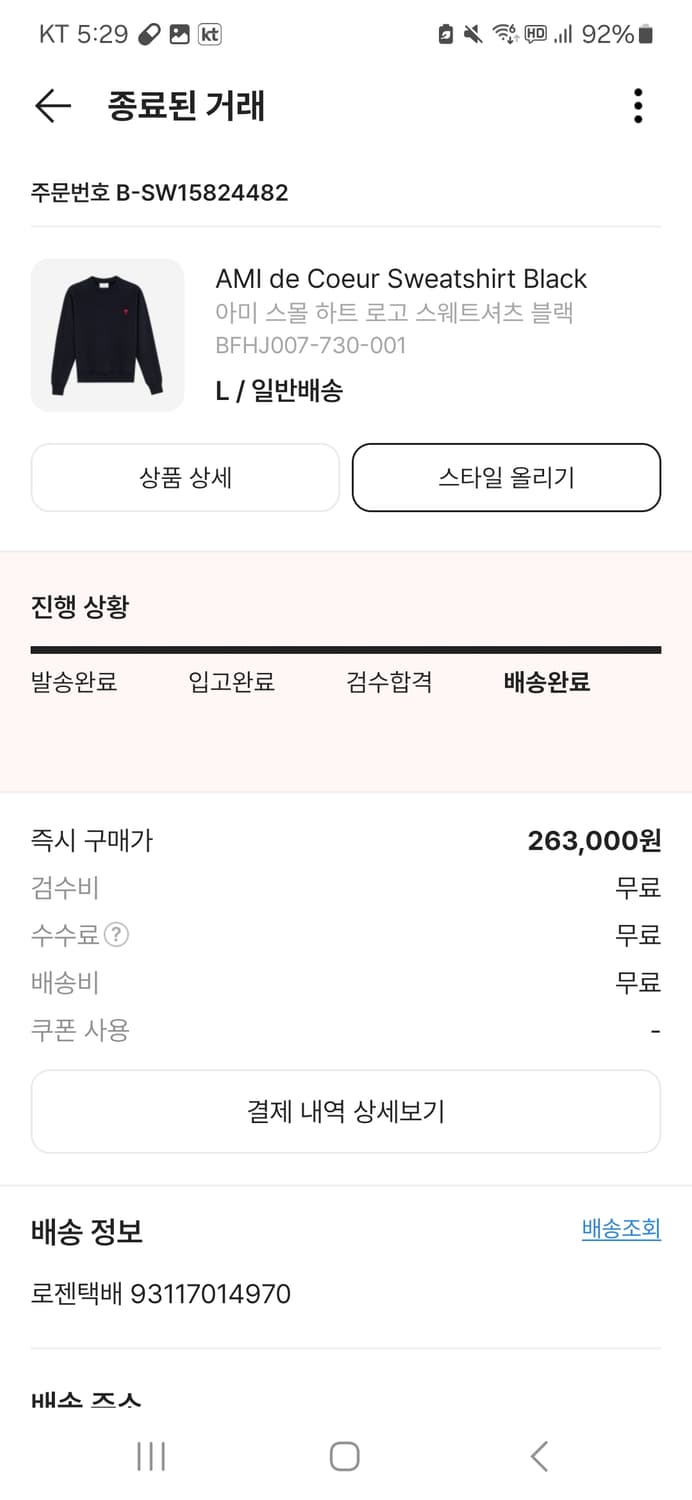This screenshot has height=1500, width=692.
Task: Open the three-dot overflow menu
Action: coord(637,105)
